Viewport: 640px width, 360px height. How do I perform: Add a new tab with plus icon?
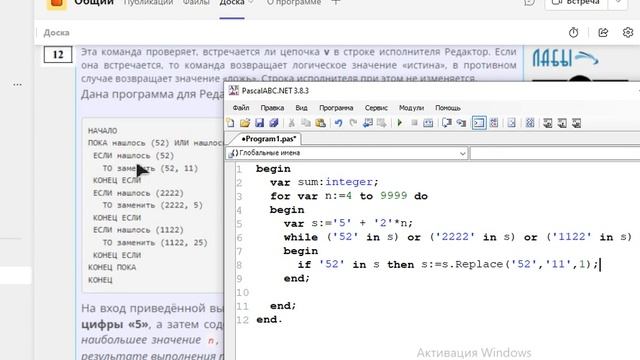click(x=336, y=2)
